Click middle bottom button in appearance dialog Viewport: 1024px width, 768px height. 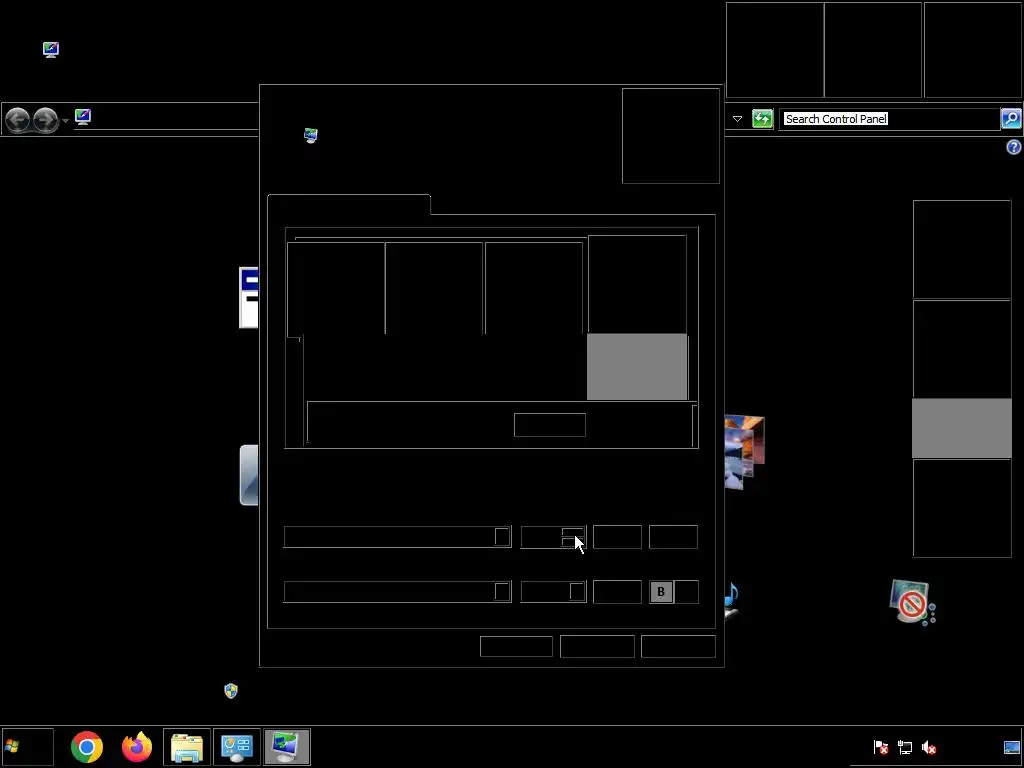tap(598, 647)
